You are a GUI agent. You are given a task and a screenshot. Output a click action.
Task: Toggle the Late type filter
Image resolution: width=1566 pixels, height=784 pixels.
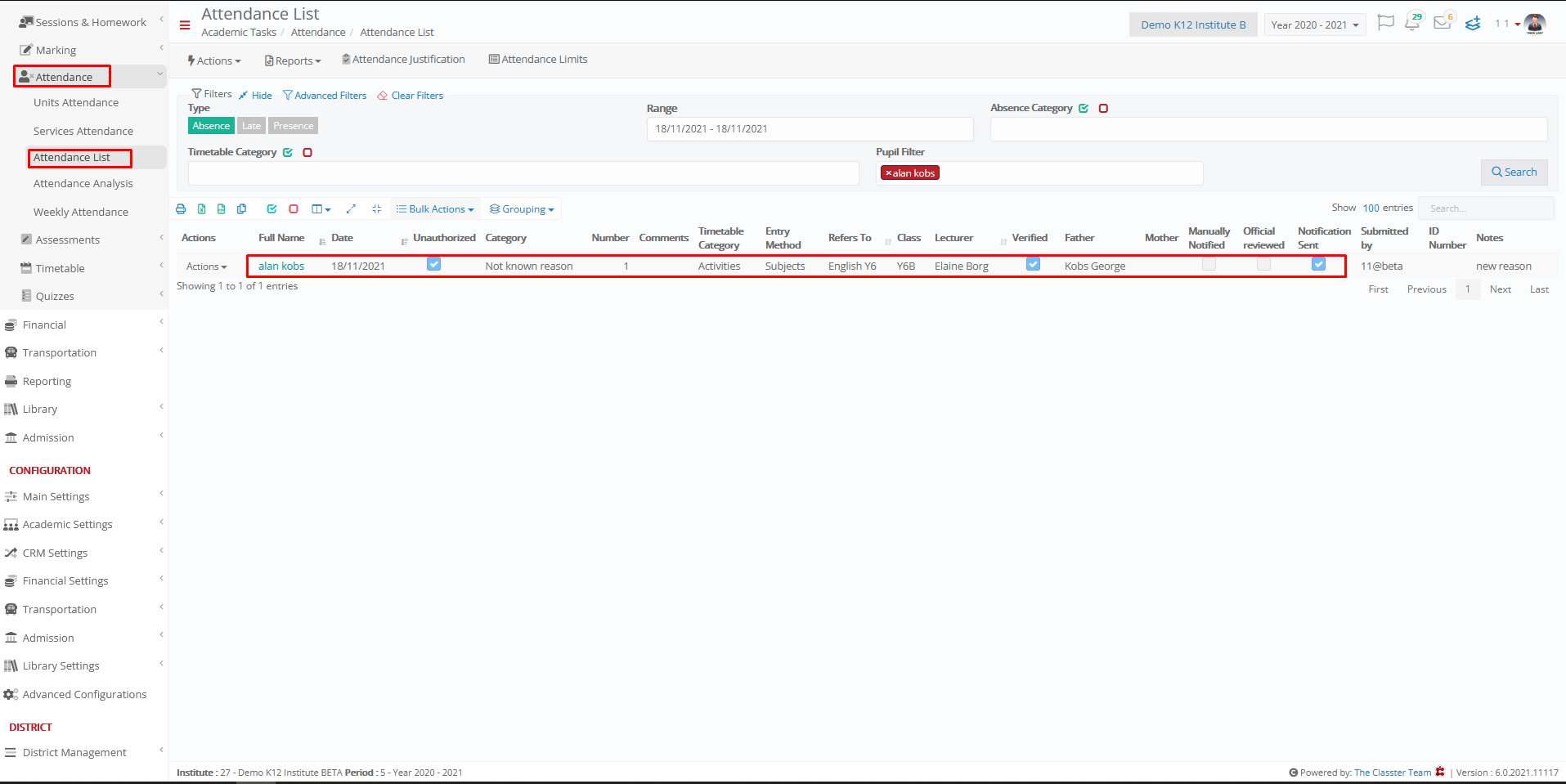[x=251, y=126]
